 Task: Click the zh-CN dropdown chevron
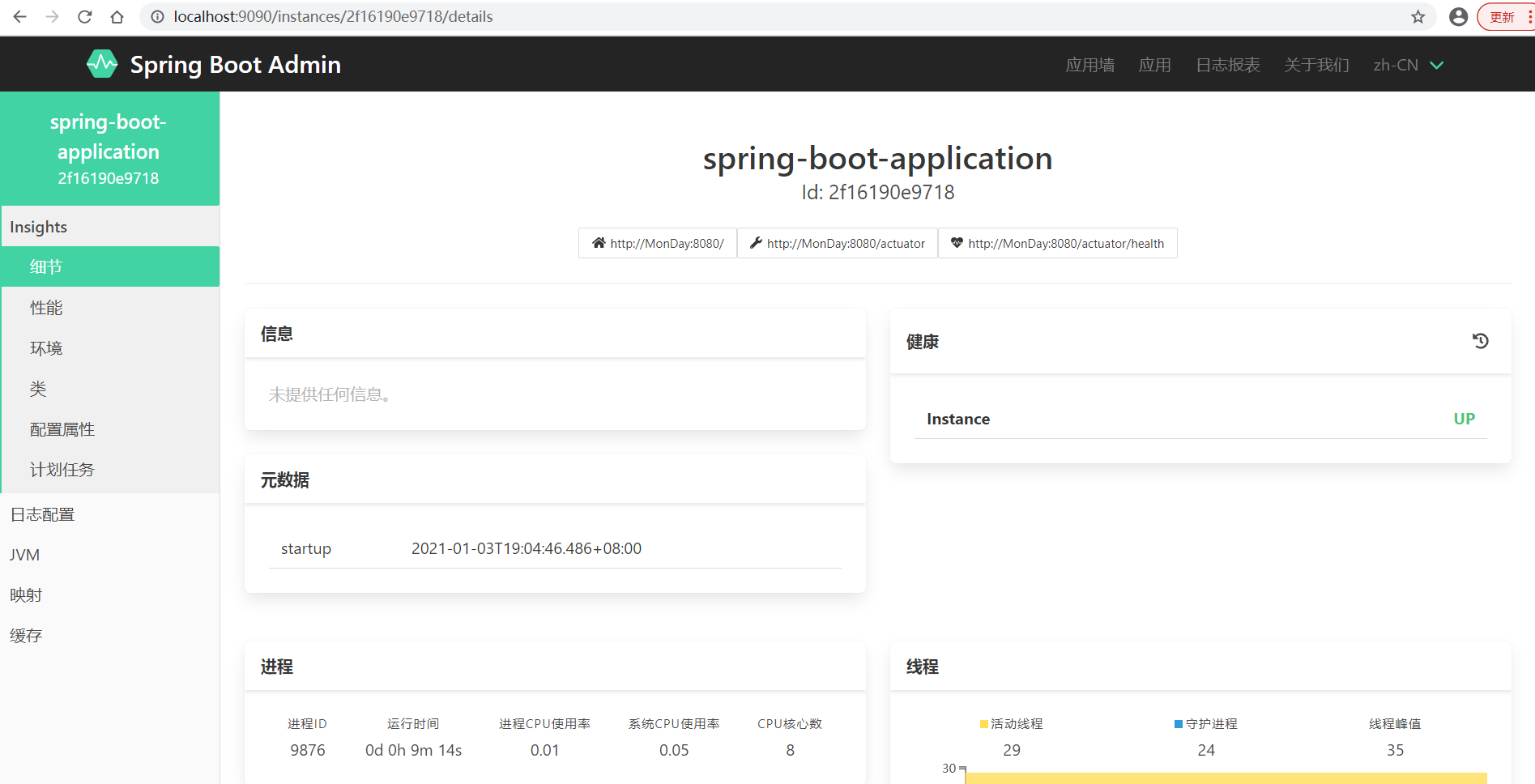click(1437, 65)
